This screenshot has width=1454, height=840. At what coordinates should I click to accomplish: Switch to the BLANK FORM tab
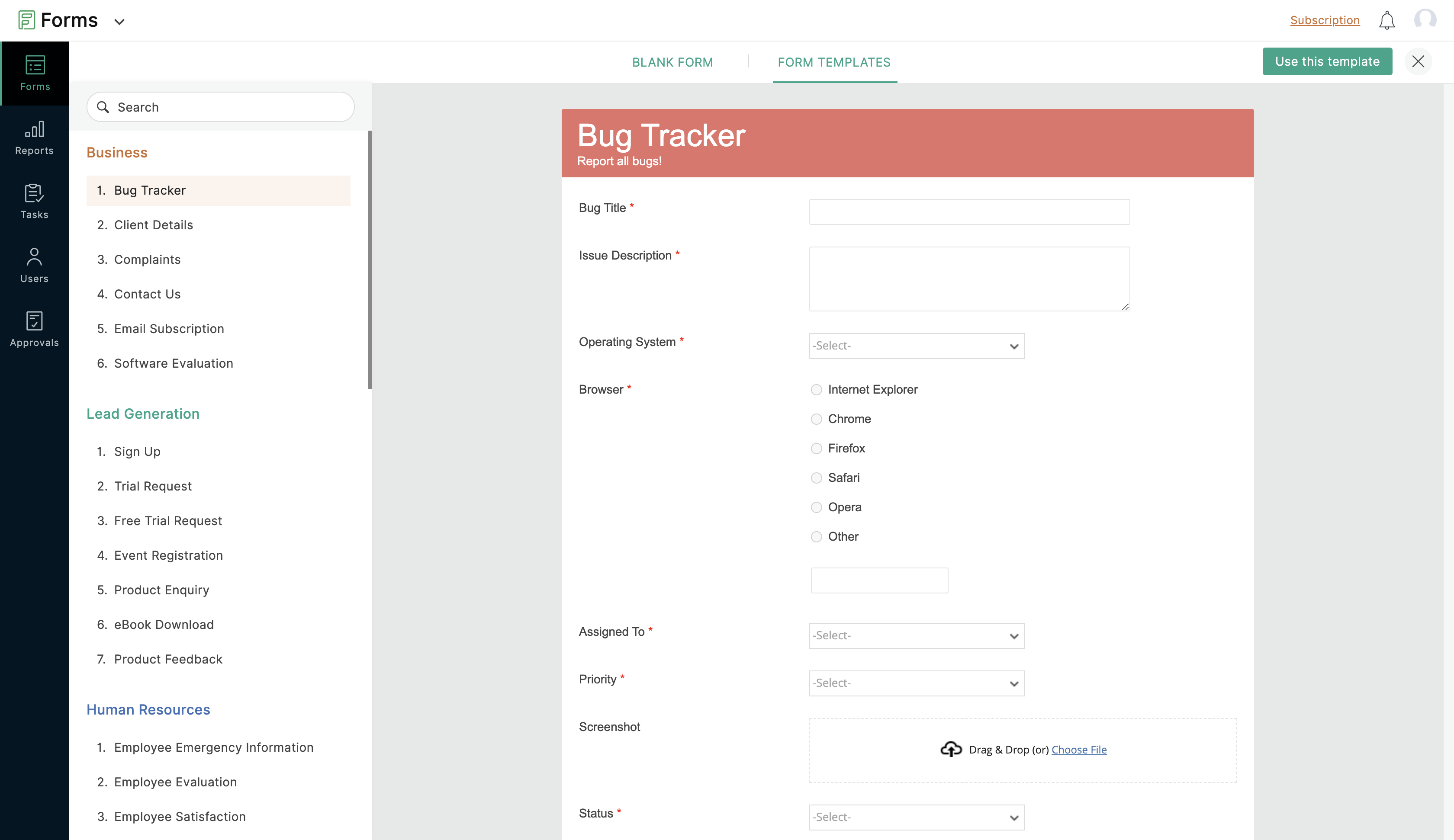pos(672,62)
